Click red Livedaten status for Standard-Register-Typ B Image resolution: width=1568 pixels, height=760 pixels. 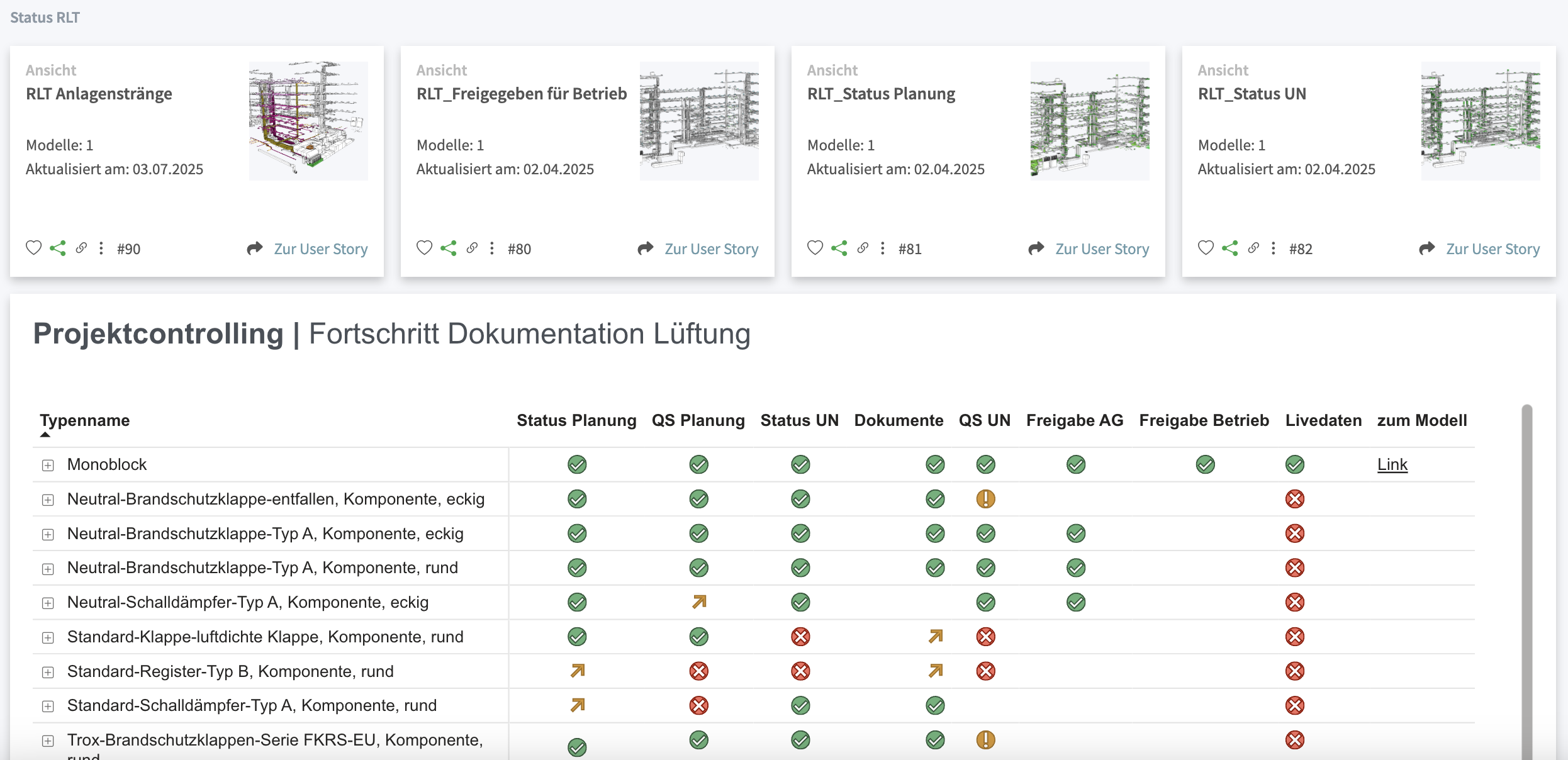(1294, 671)
